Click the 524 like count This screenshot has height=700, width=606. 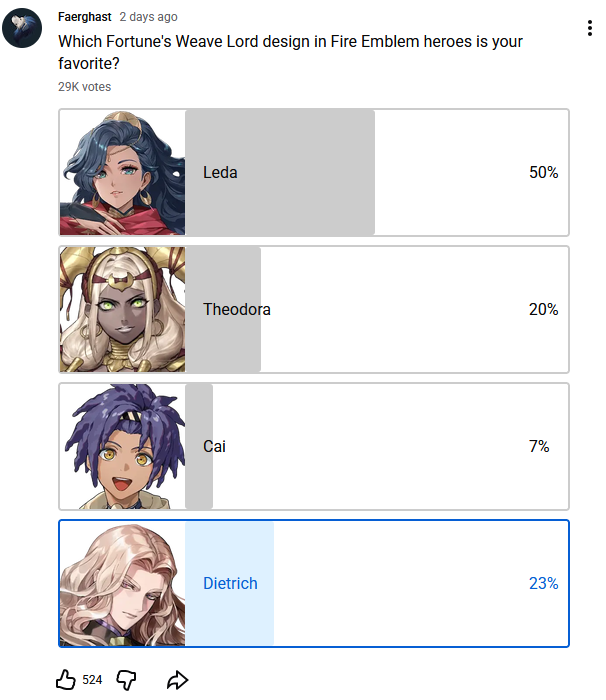pos(92,680)
